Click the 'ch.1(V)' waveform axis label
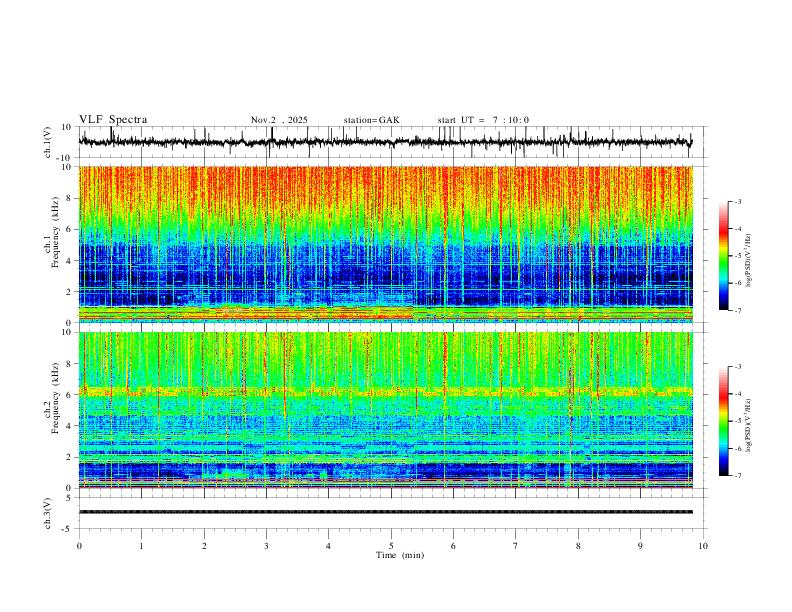Screen dimensions: 792x612 (x=48, y=142)
